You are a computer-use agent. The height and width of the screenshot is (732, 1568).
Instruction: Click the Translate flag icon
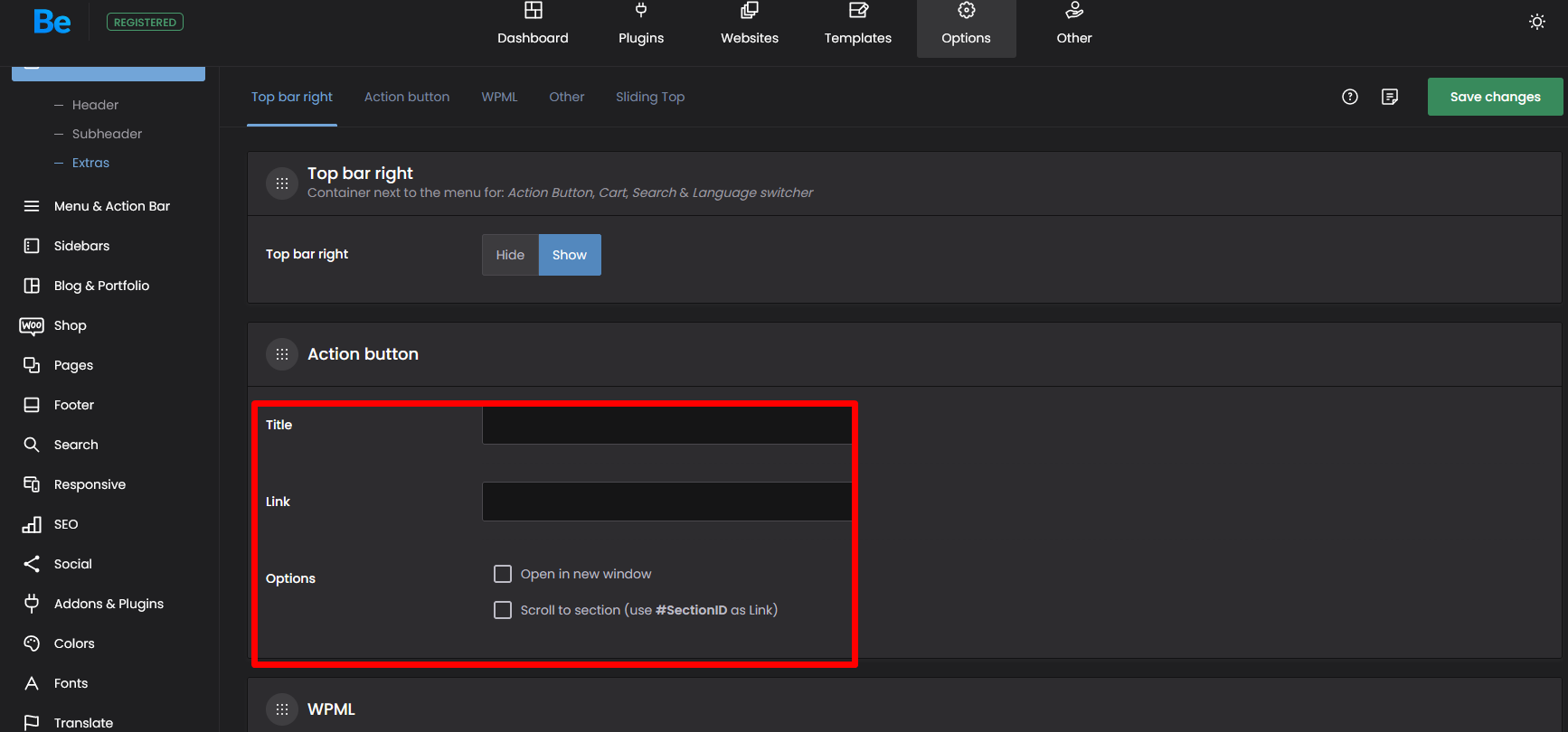click(32, 722)
